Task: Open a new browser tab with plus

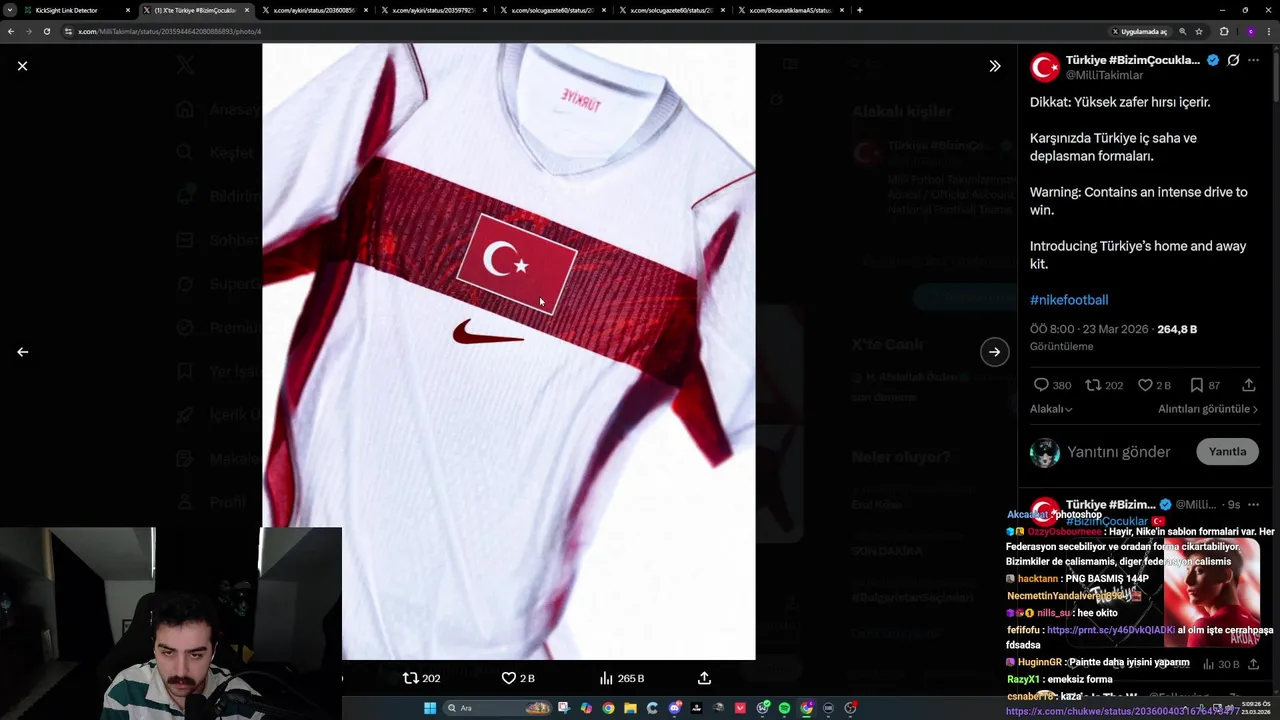Action: pos(860,10)
